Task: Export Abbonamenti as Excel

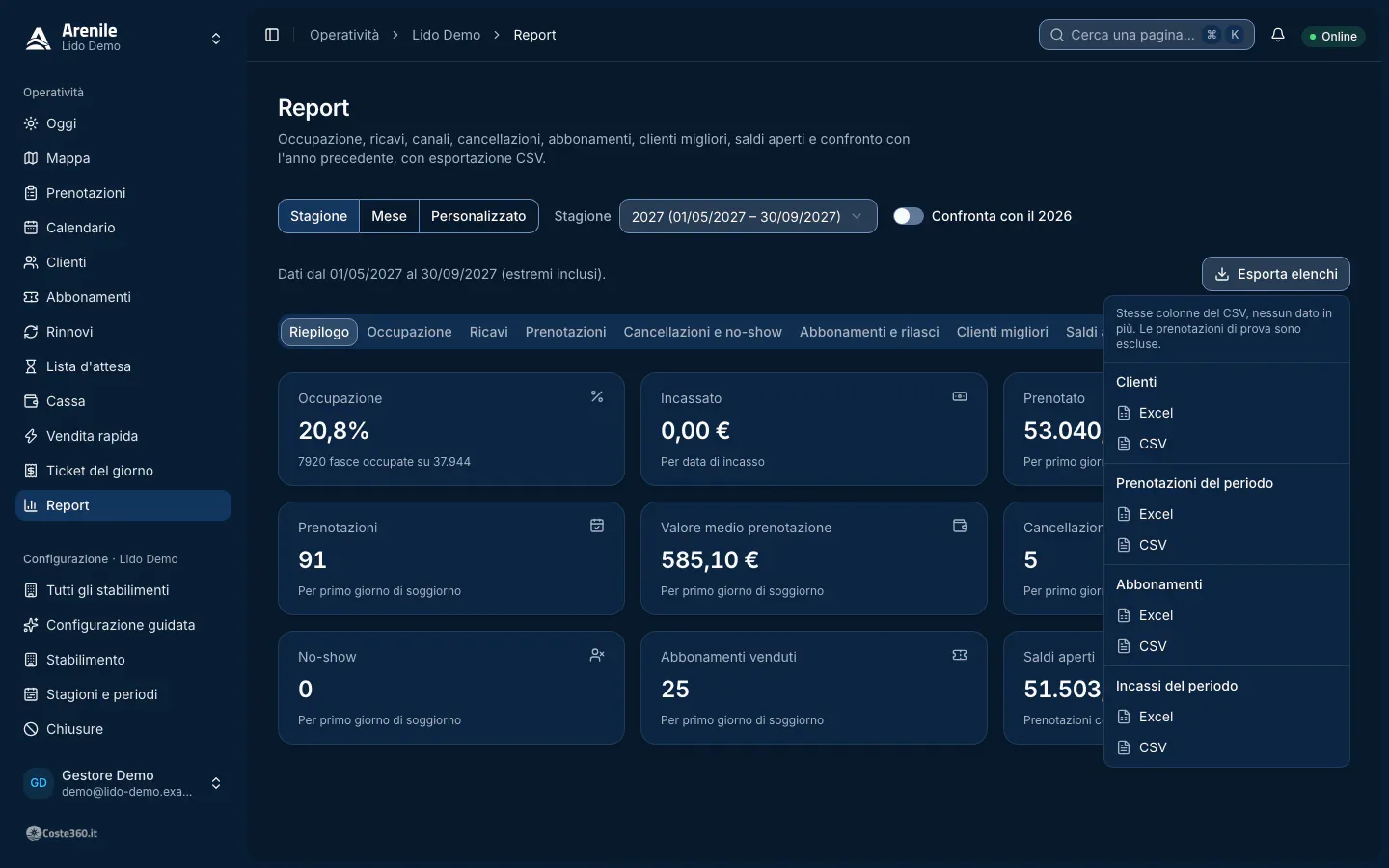Action: click(x=1226, y=615)
